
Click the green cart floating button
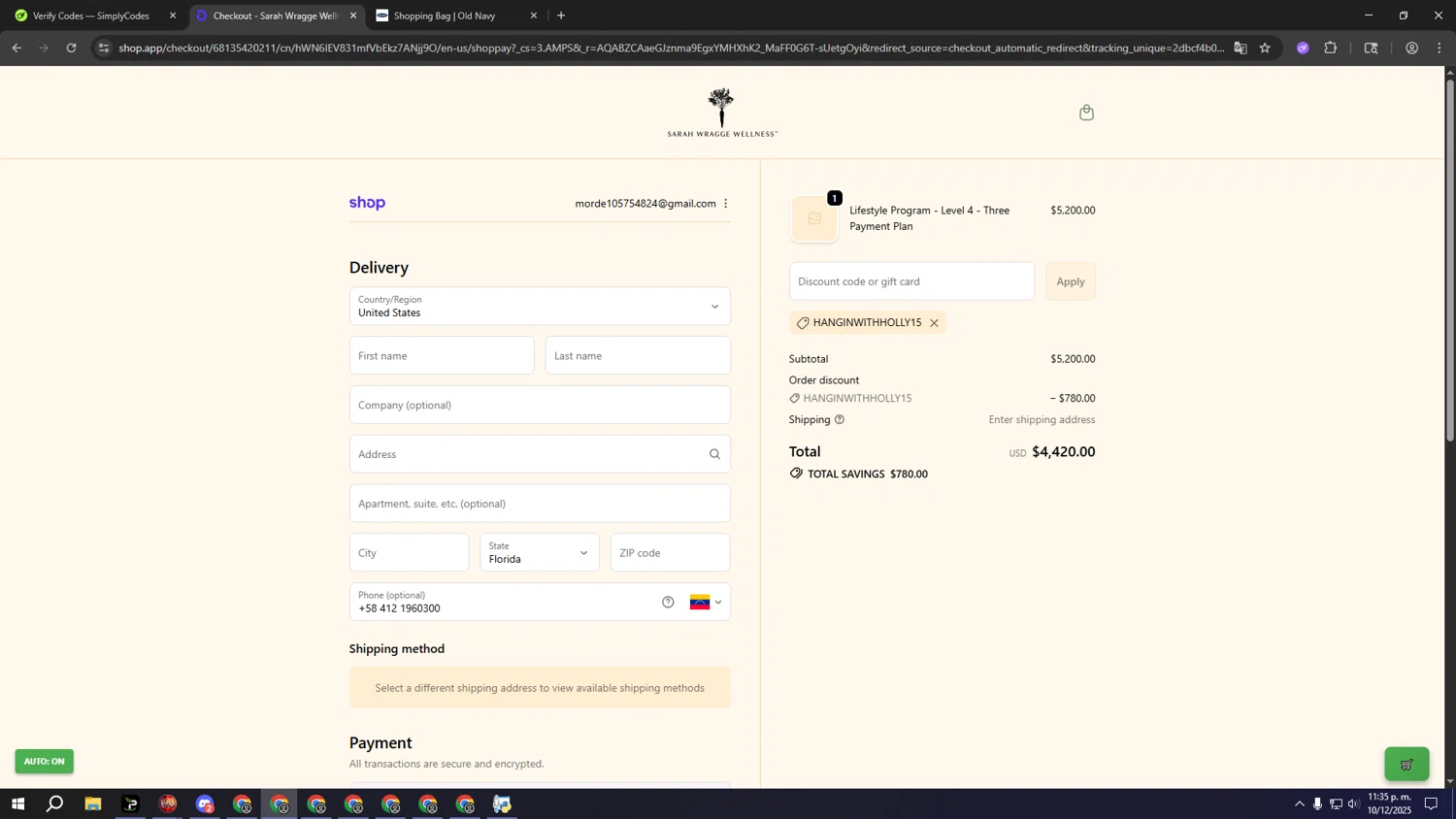[1406, 765]
